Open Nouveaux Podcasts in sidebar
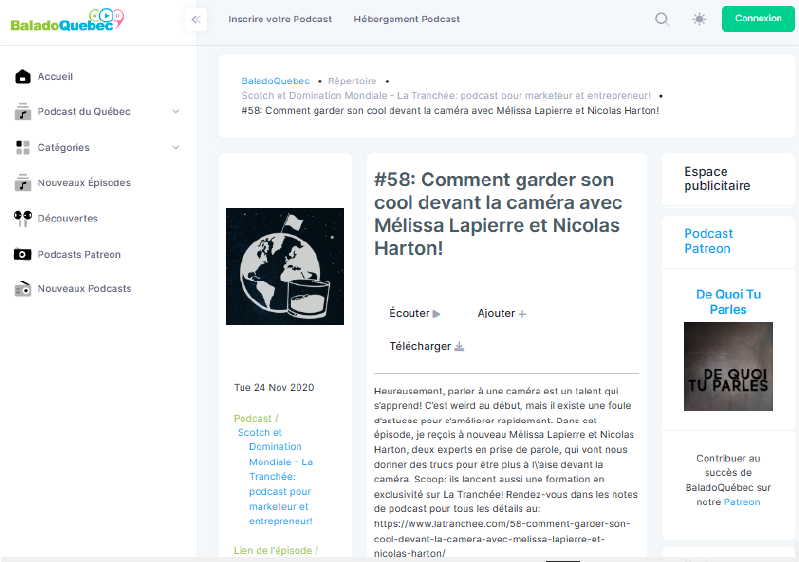This screenshot has width=799, height=562. click(85, 288)
